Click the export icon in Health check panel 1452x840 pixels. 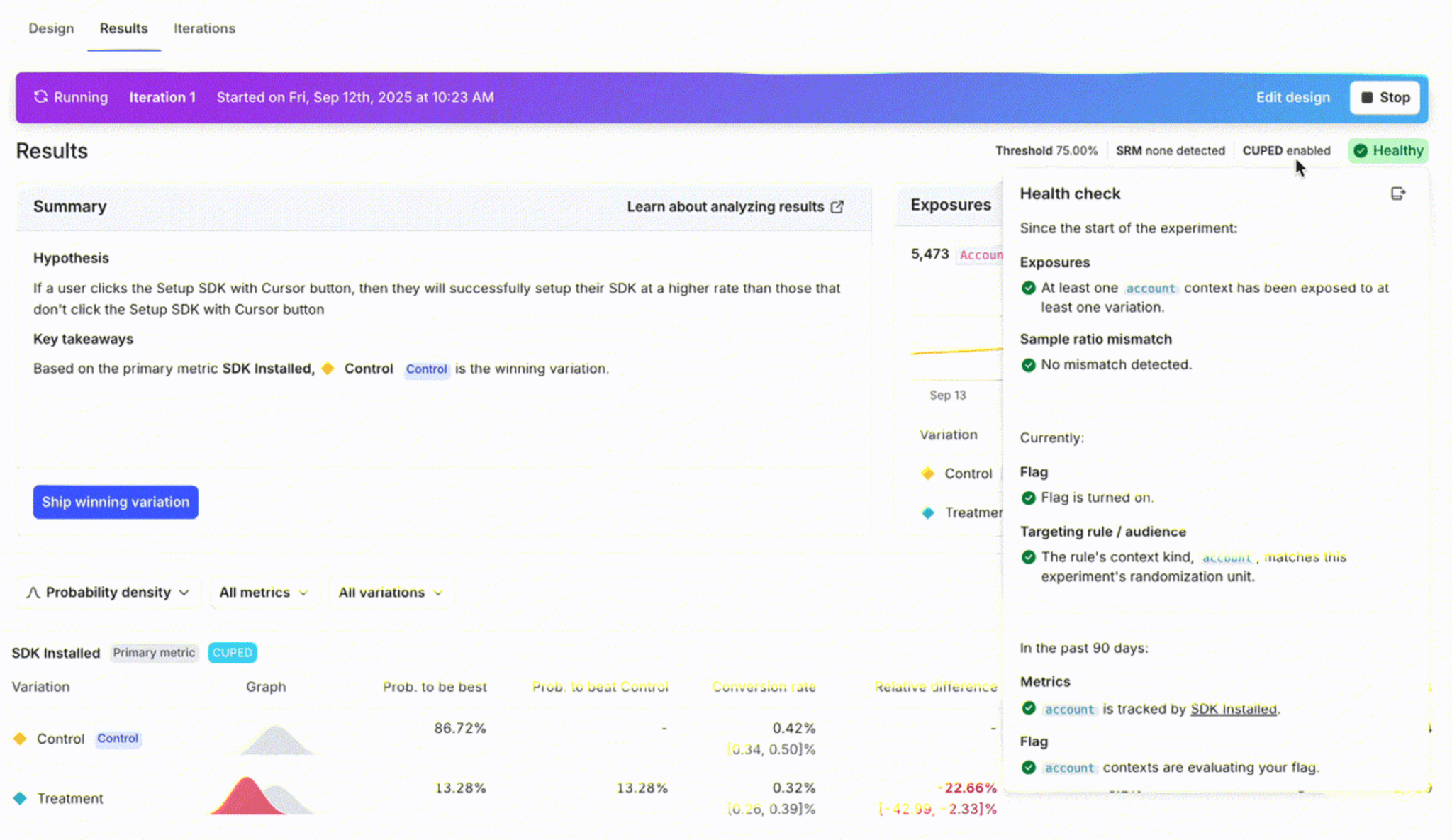(x=1397, y=194)
